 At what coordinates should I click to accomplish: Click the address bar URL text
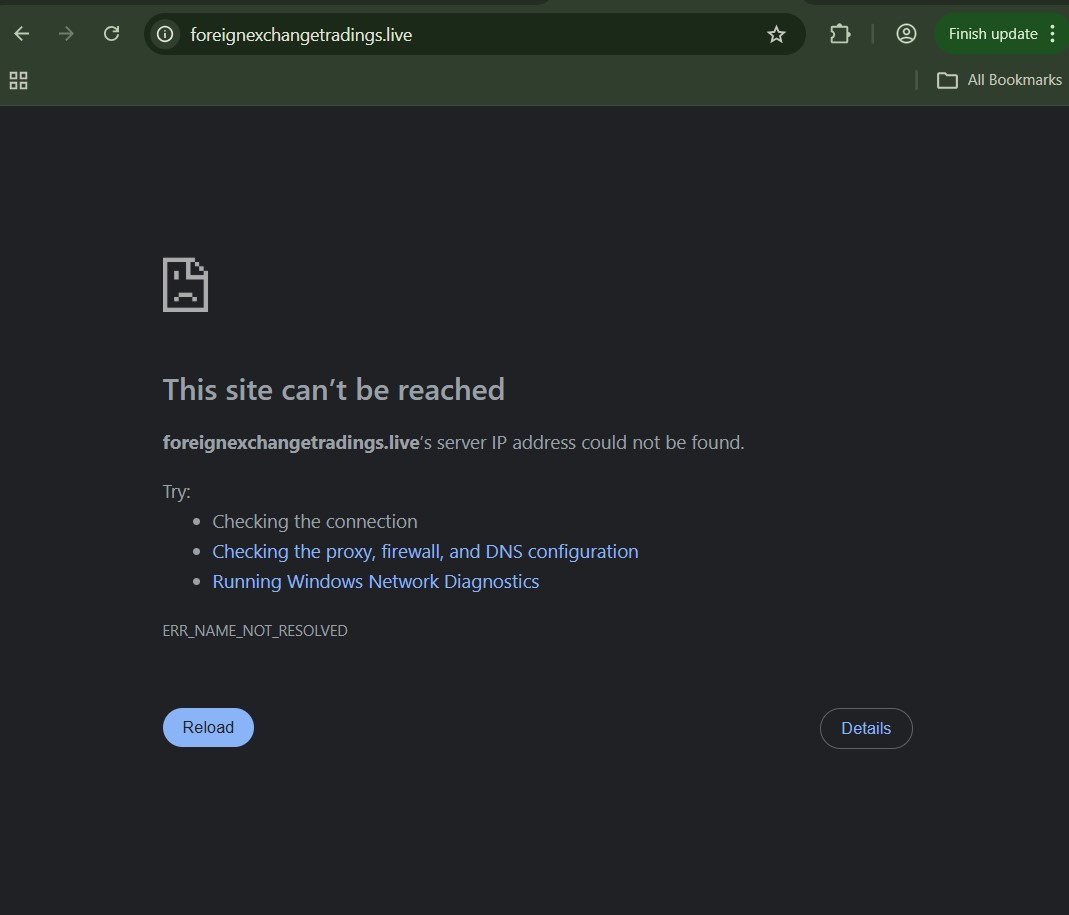[x=301, y=35]
